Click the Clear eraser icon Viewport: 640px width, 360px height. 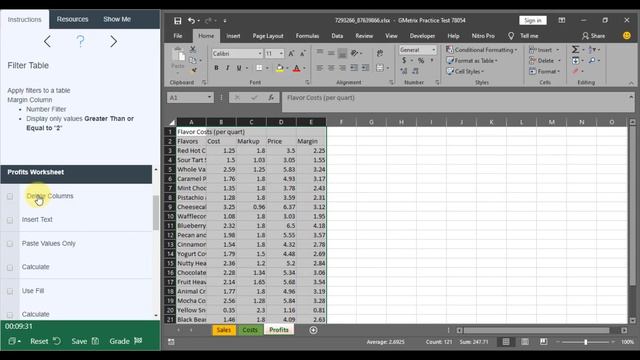coord(575,71)
